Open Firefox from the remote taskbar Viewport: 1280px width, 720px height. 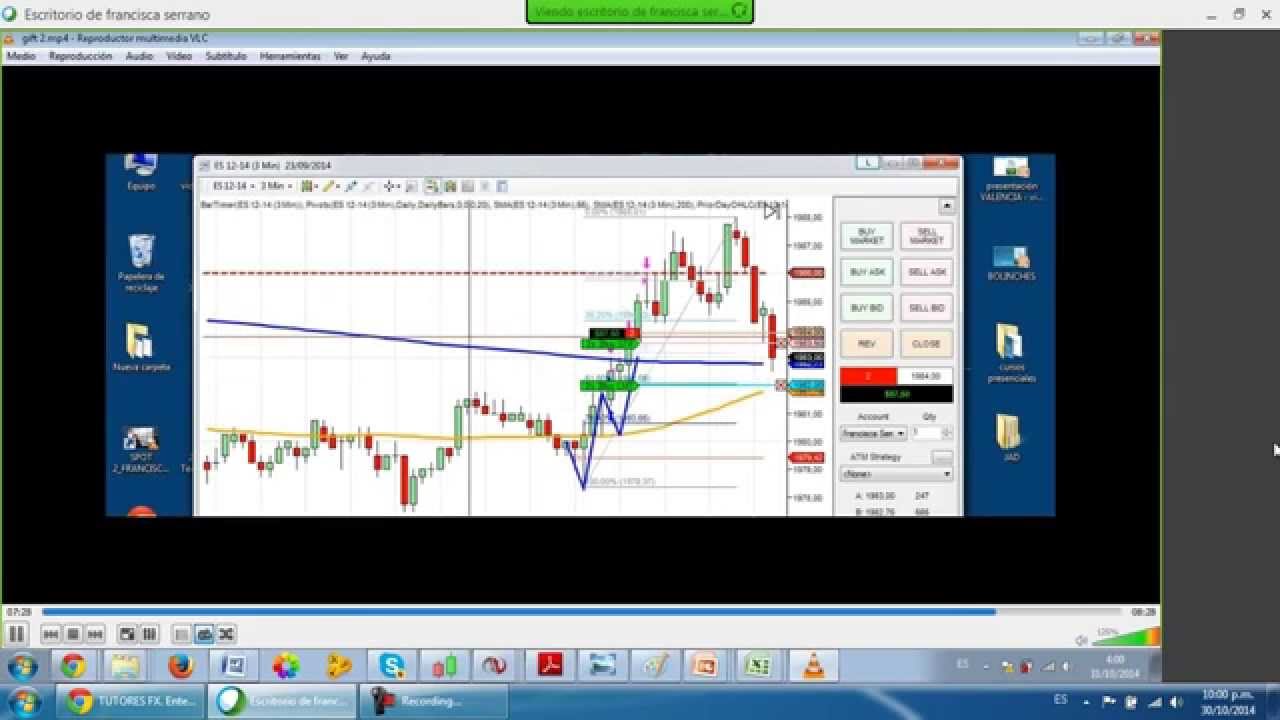coord(180,666)
